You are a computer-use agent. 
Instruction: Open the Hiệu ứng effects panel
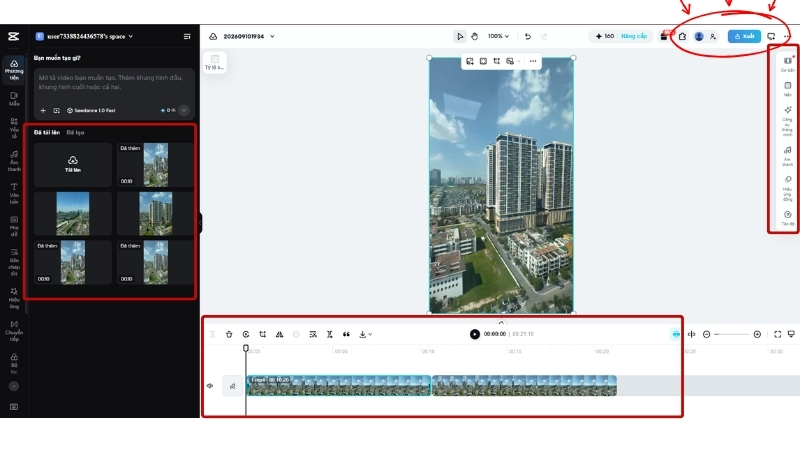click(x=14, y=298)
